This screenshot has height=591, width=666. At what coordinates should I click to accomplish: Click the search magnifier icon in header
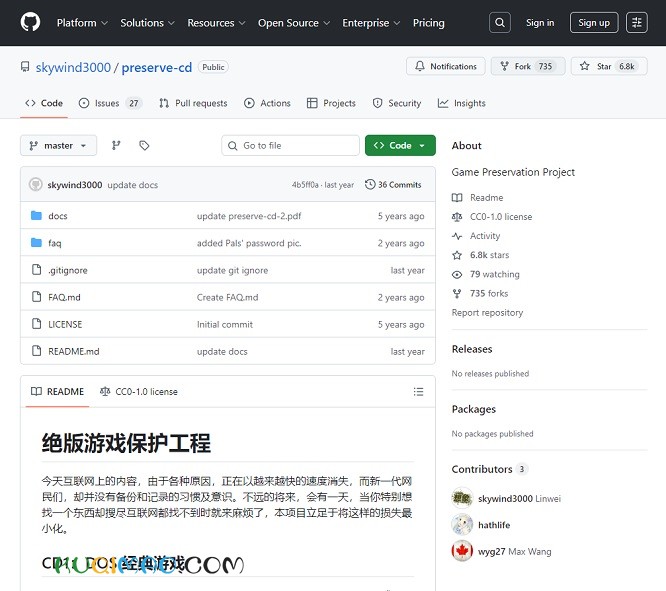500,23
